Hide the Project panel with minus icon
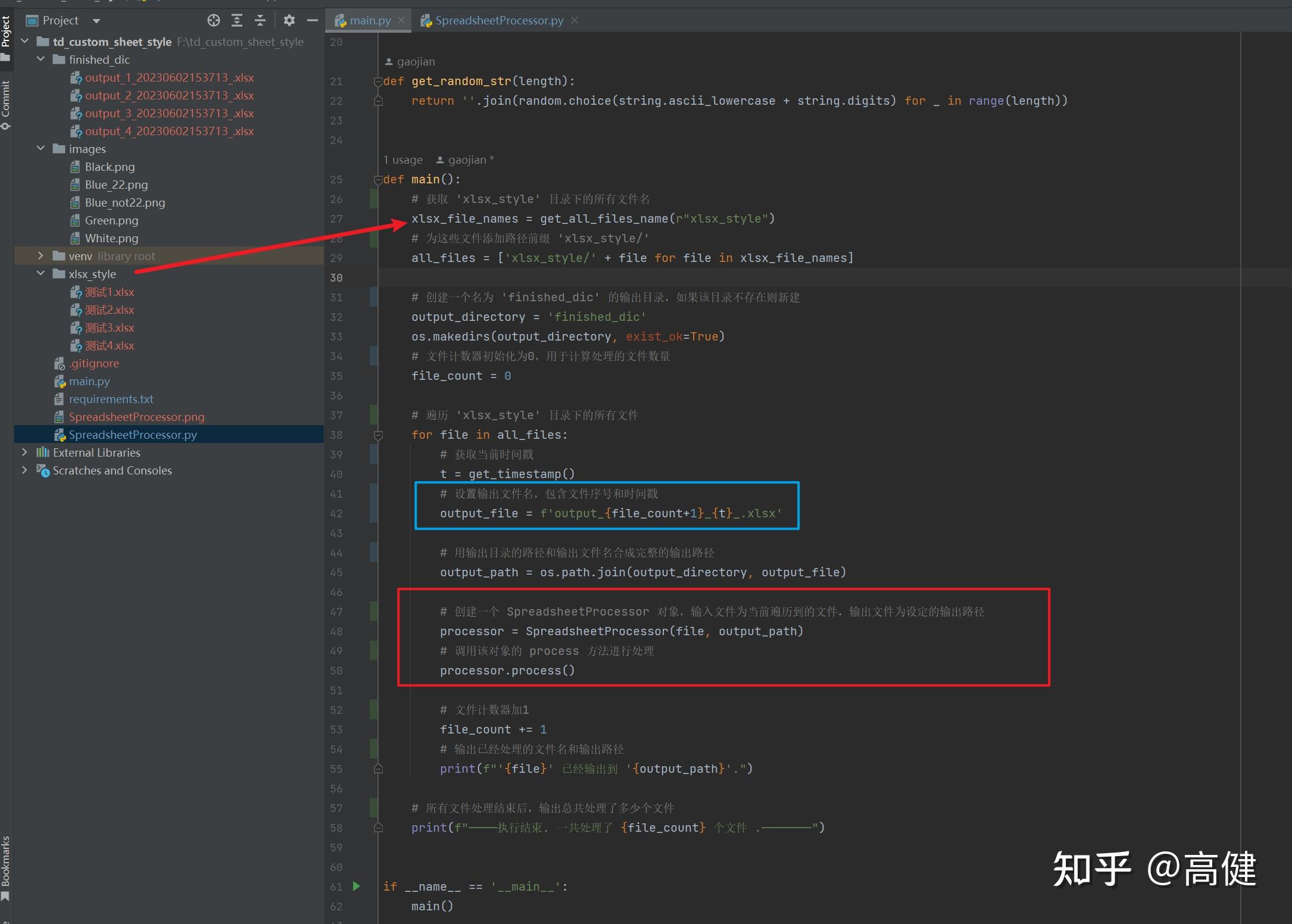The image size is (1292, 924). click(x=313, y=21)
